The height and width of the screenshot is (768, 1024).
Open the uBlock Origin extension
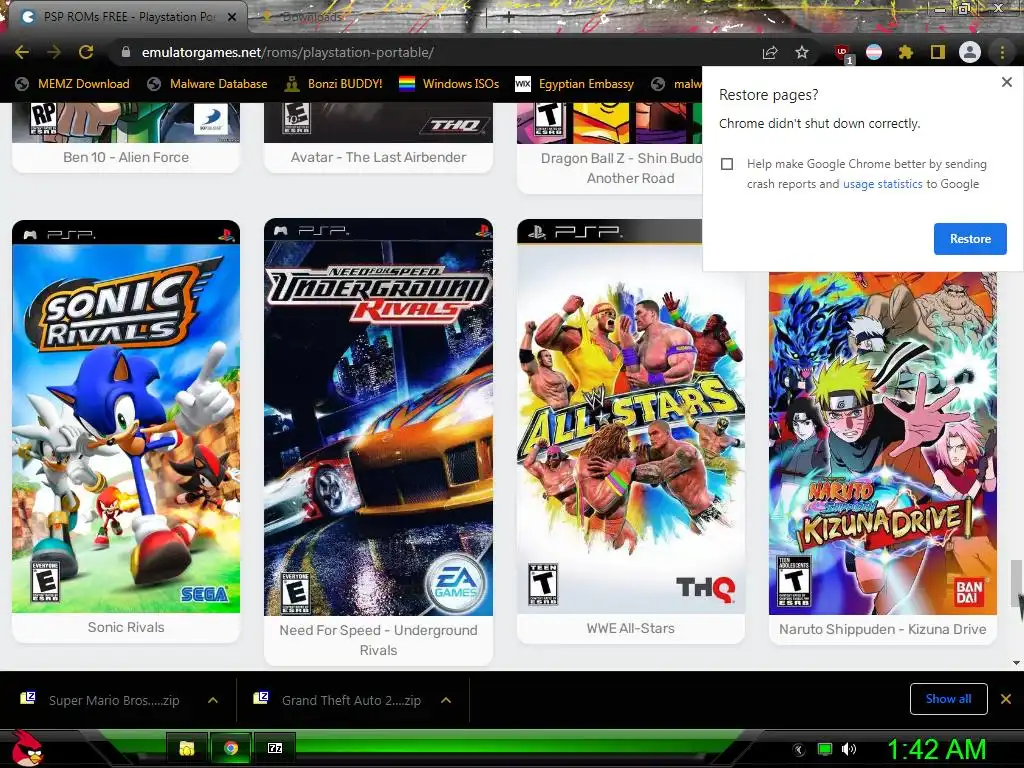click(x=842, y=53)
